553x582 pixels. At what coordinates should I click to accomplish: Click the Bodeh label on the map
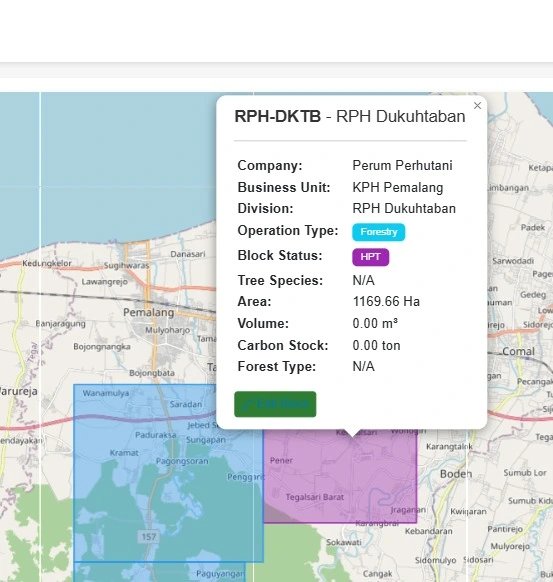[456, 474]
